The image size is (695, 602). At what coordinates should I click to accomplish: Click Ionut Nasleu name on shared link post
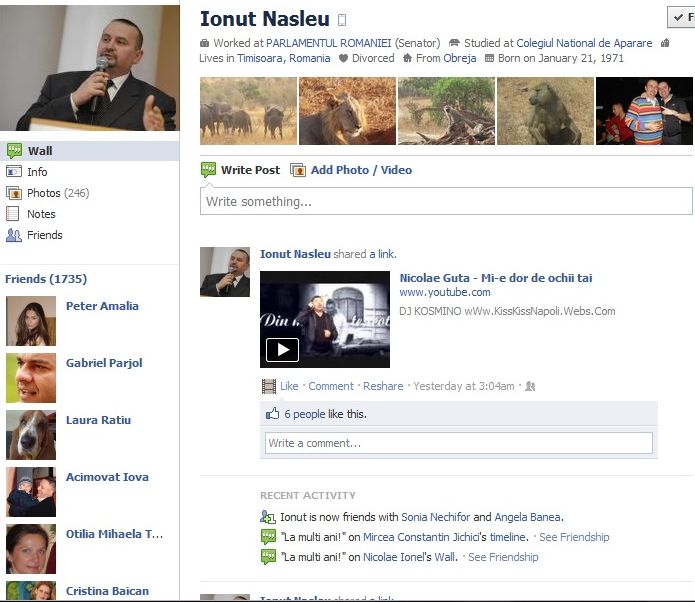[295, 254]
